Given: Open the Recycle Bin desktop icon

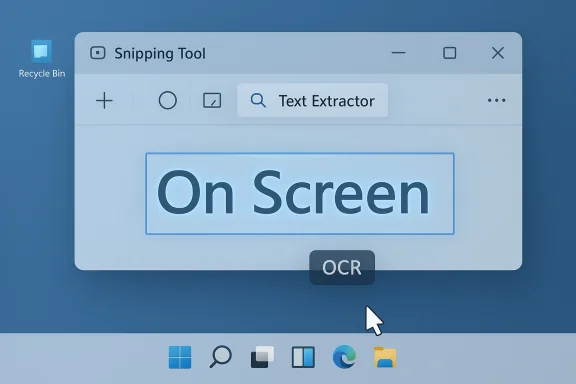Looking at the screenshot, I should click(x=42, y=59).
